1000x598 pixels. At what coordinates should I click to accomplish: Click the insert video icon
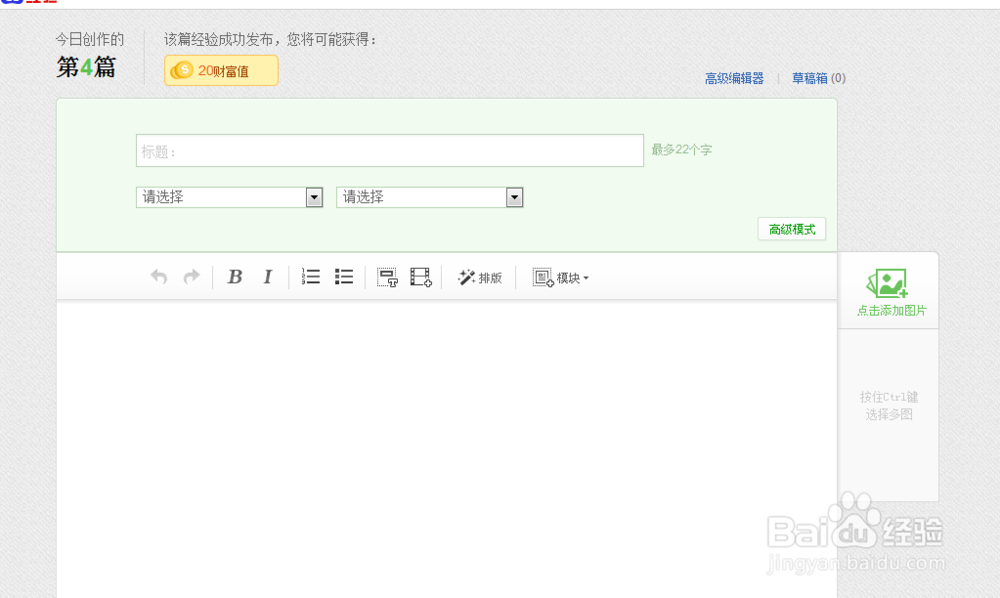420,277
